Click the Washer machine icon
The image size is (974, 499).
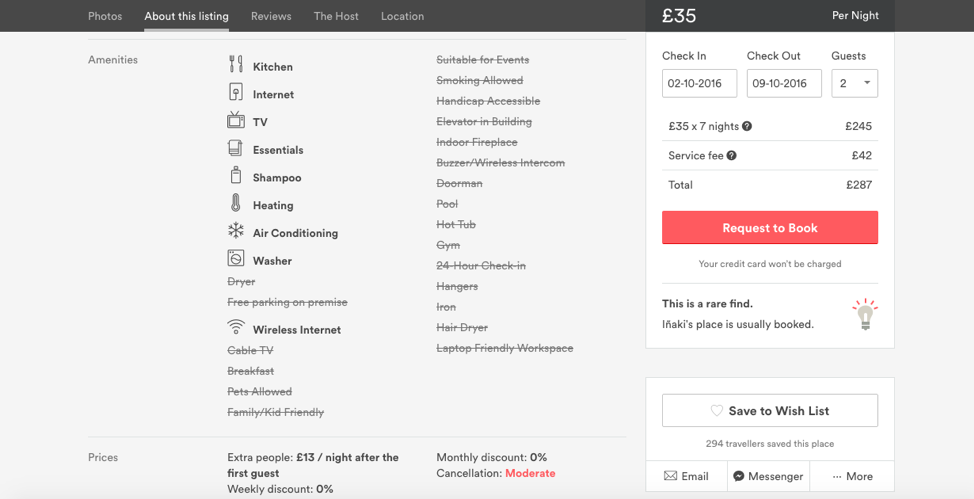point(235,258)
